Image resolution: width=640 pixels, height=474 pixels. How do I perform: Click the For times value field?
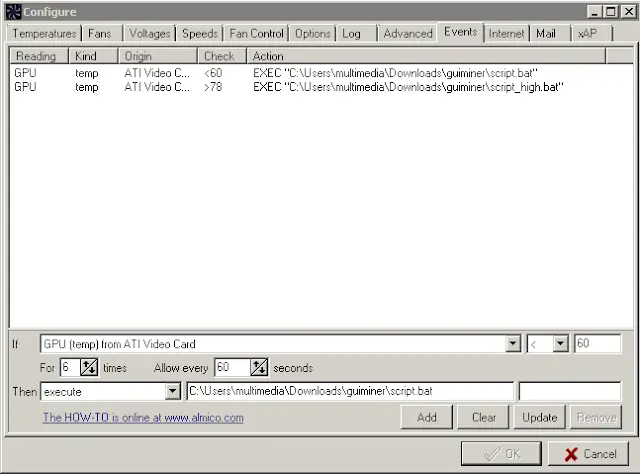70,367
